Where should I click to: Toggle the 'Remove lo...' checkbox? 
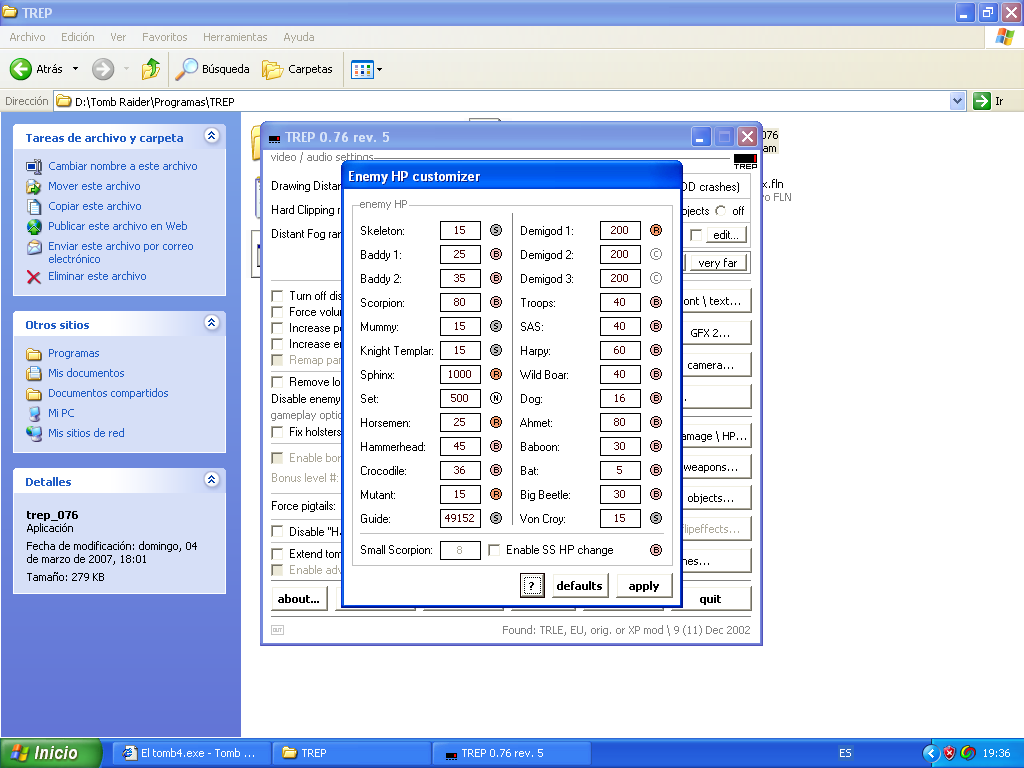click(x=277, y=382)
